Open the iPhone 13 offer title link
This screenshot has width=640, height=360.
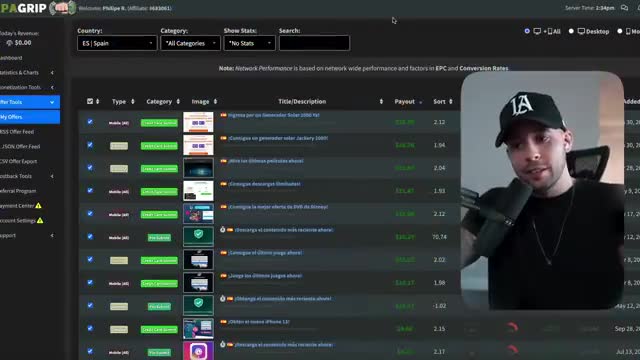(259, 322)
